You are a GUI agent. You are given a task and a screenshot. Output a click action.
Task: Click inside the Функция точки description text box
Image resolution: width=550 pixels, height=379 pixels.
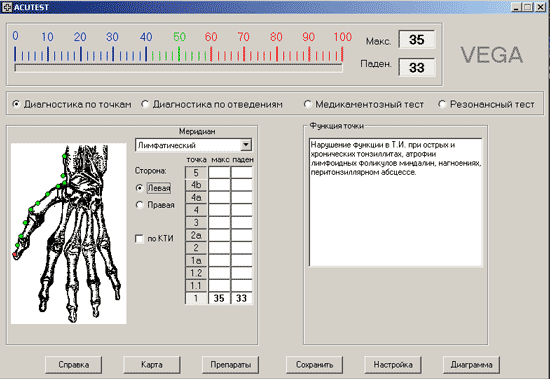[x=396, y=202]
